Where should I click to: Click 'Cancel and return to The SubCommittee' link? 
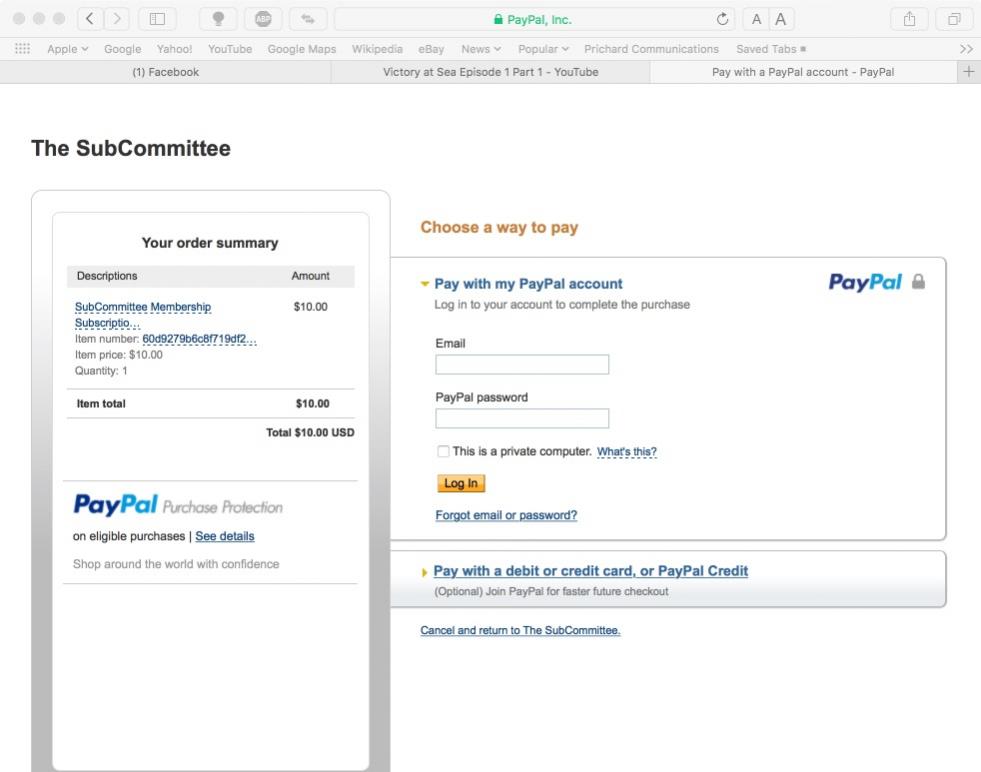520,631
